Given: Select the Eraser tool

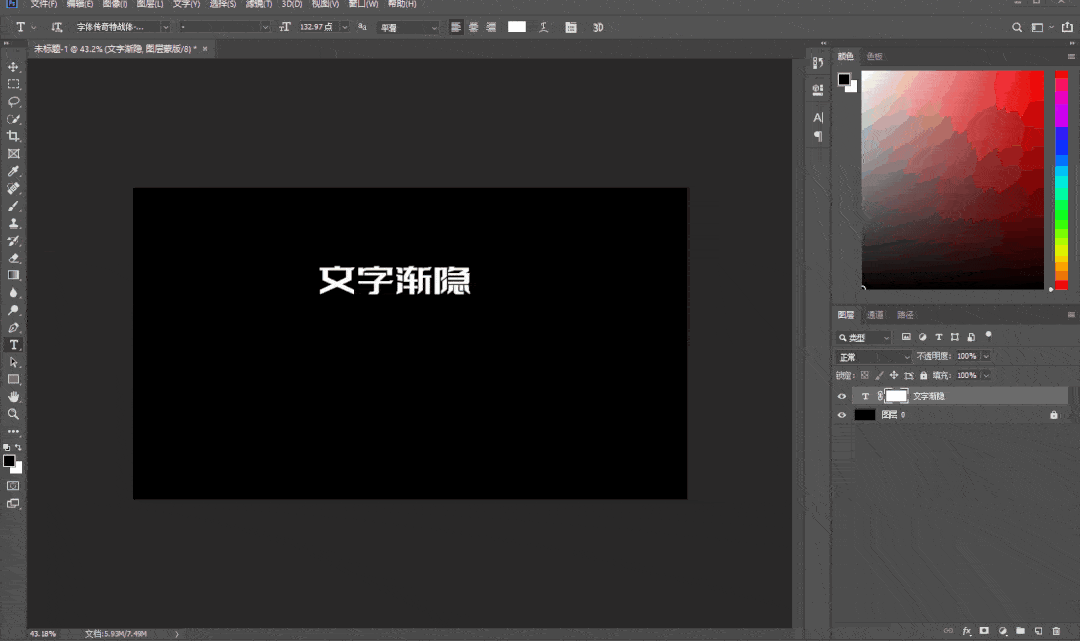Looking at the screenshot, I should pos(14,258).
